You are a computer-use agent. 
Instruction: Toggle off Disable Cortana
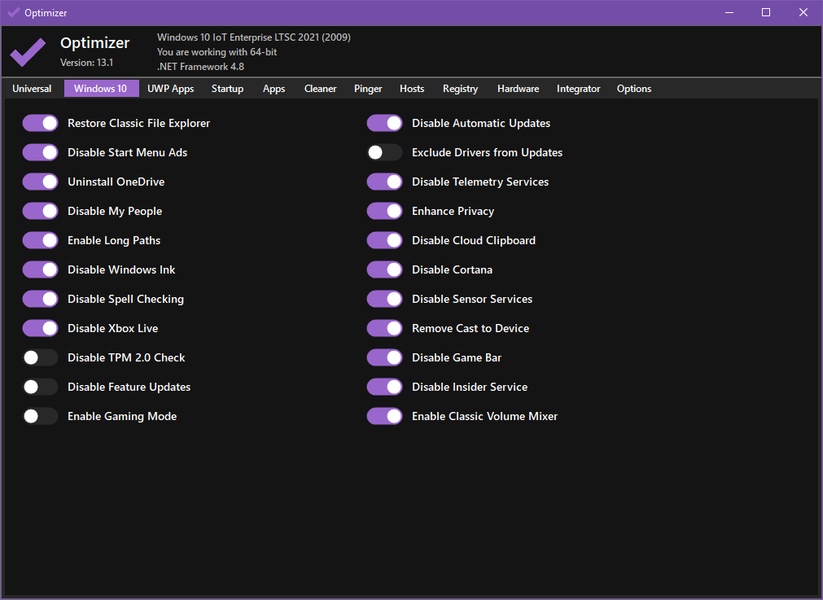click(x=385, y=270)
